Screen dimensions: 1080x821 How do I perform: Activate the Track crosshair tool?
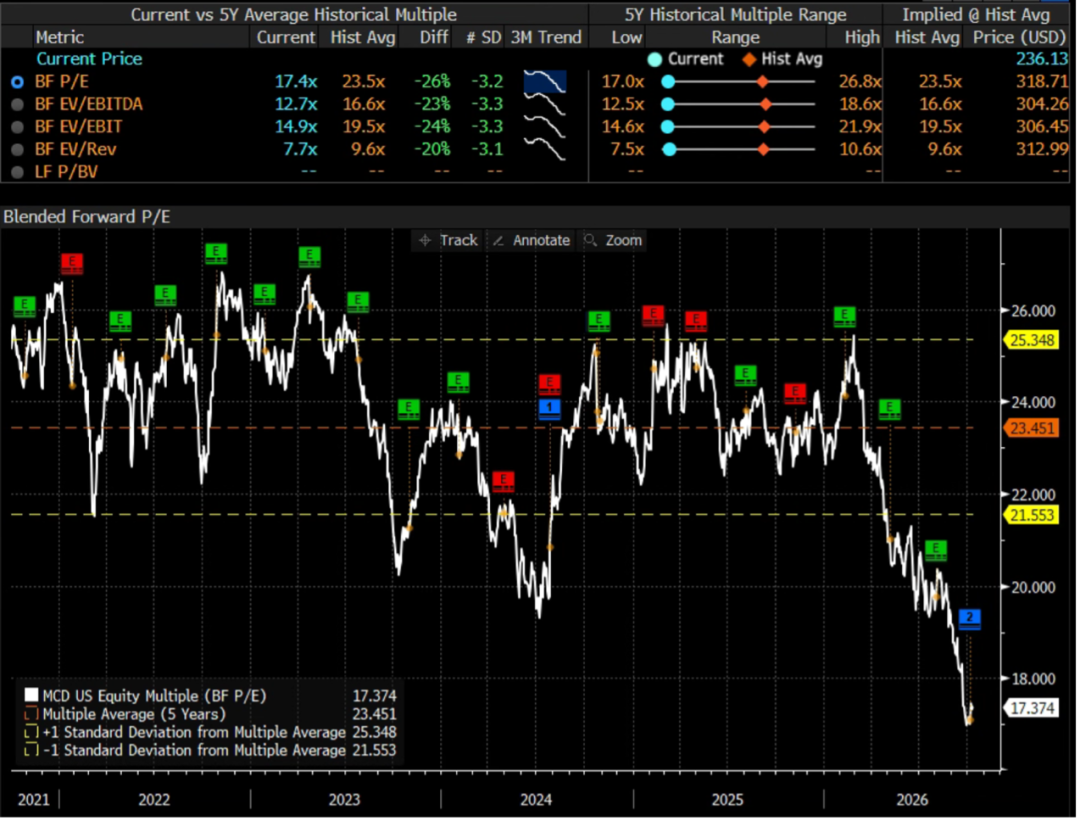pyautogui.click(x=448, y=240)
